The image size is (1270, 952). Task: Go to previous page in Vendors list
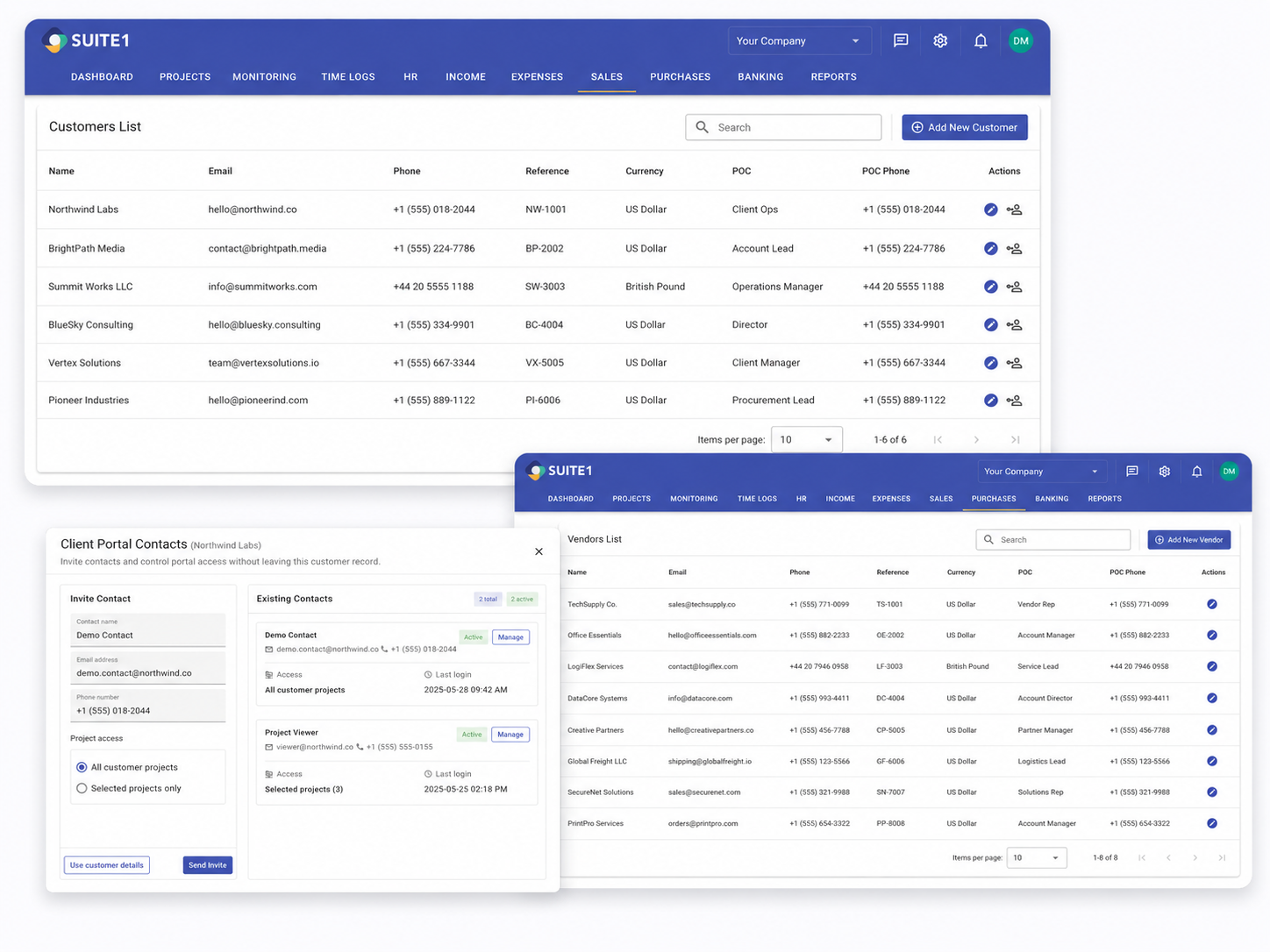[x=1168, y=857]
